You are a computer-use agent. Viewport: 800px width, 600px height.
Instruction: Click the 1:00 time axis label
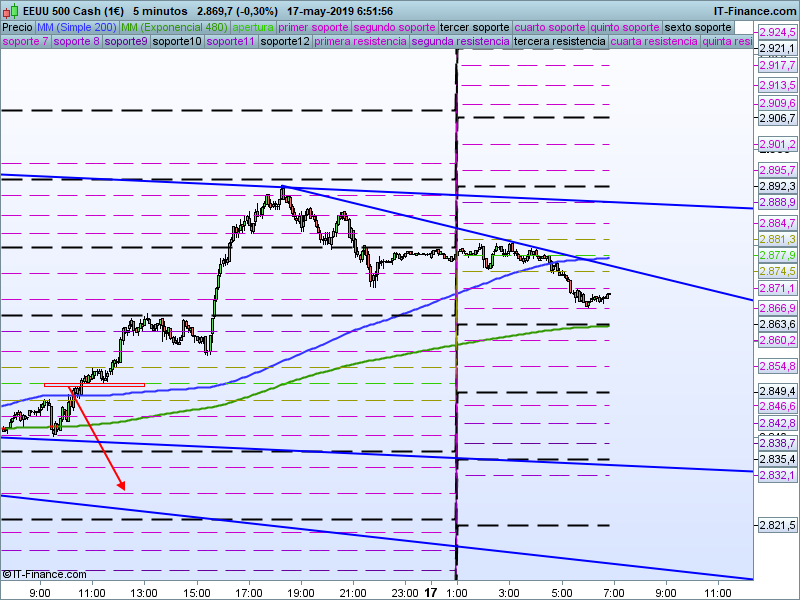[x=457, y=593]
